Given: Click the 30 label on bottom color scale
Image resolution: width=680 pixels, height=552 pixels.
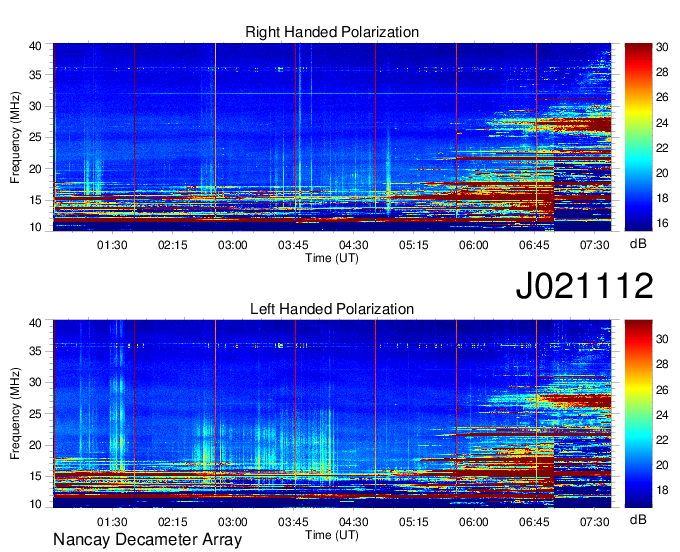Looking at the screenshot, I should pos(662,339).
